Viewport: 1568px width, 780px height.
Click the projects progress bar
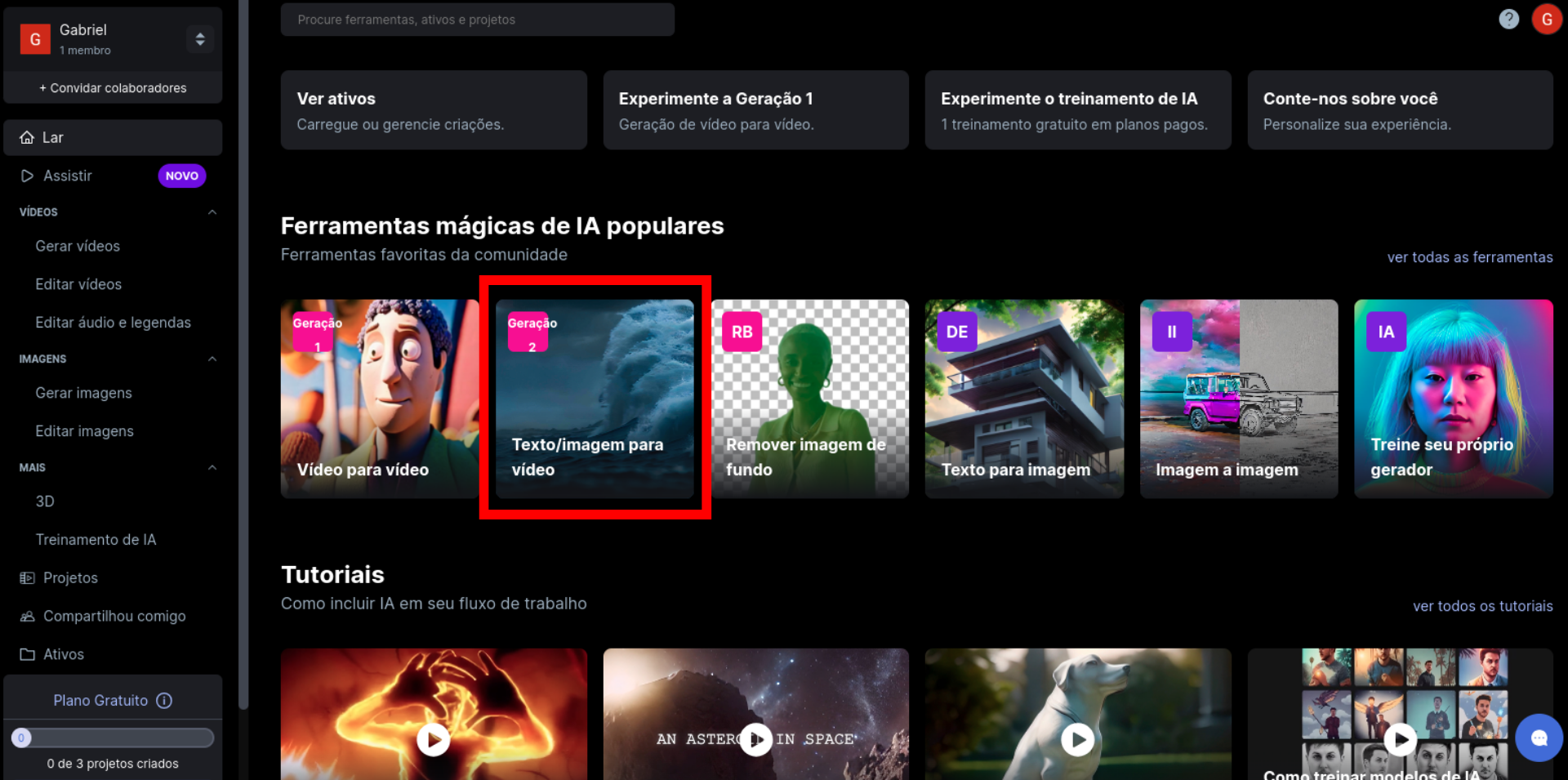point(113,738)
